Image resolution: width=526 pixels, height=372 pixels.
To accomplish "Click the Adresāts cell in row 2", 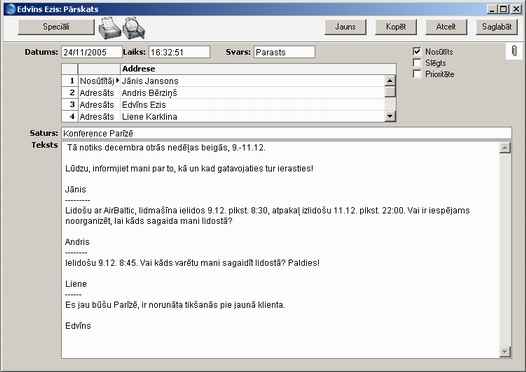I will (99, 93).
